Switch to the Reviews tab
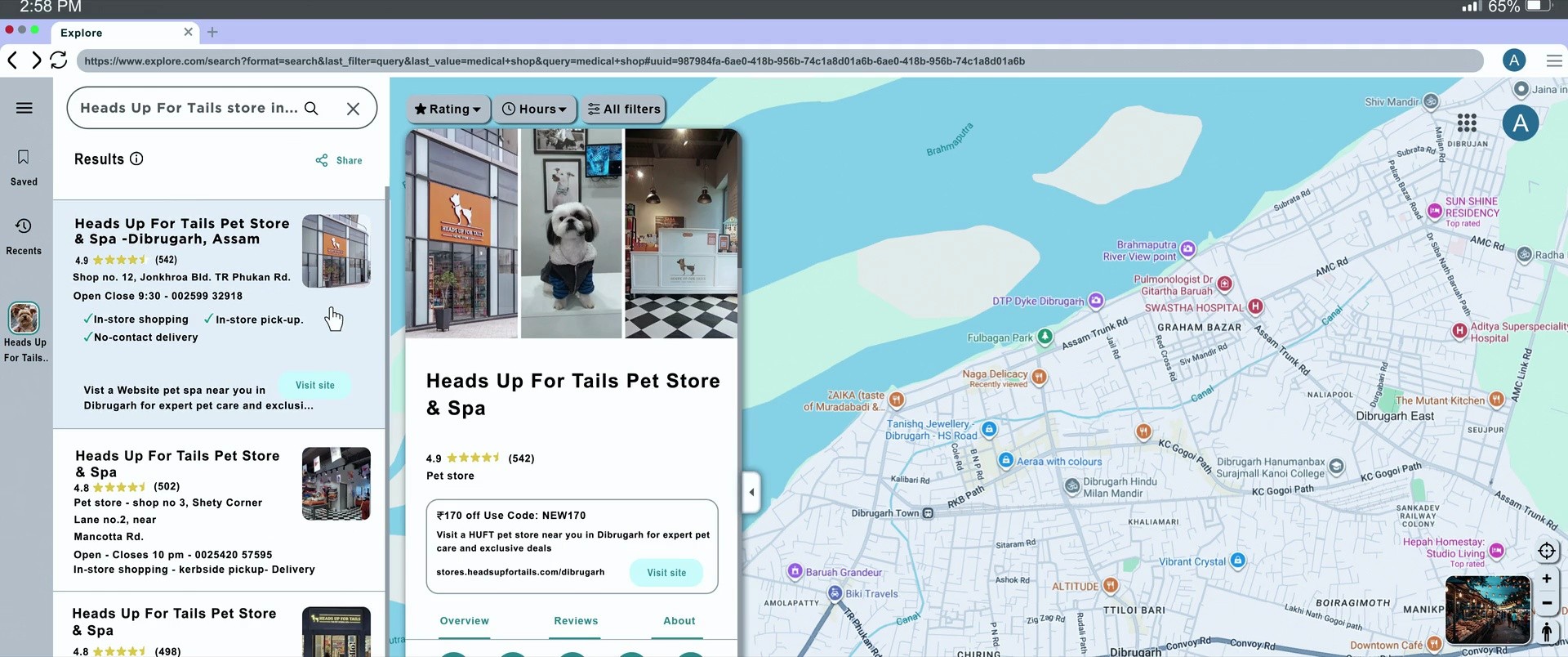1568x657 pixels. click(x=576, y=621)
